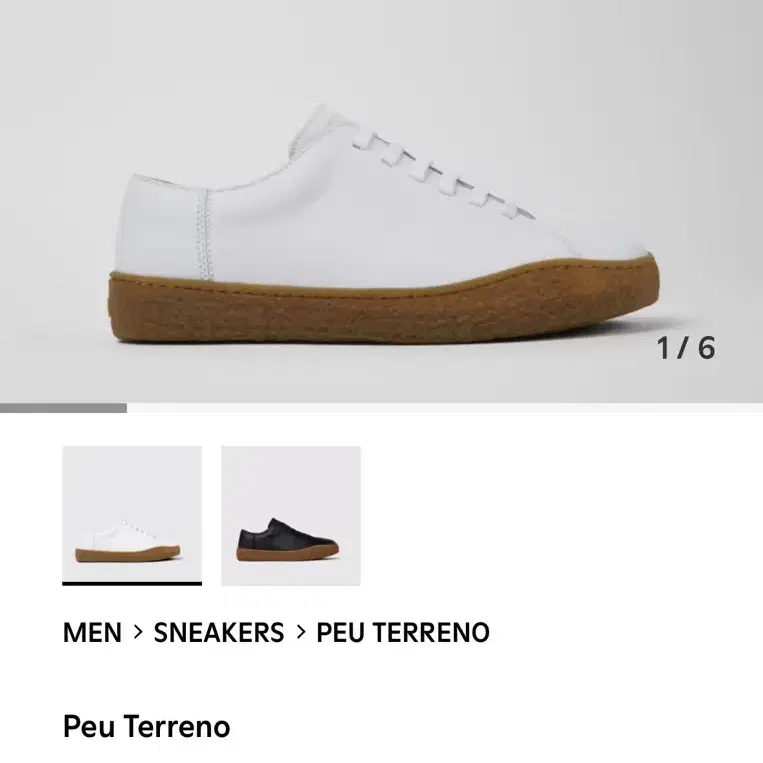The width and height of the screenshot is (763, 763).
Task: Click the black underline below selected thumbnail
Action: point(132,583)
